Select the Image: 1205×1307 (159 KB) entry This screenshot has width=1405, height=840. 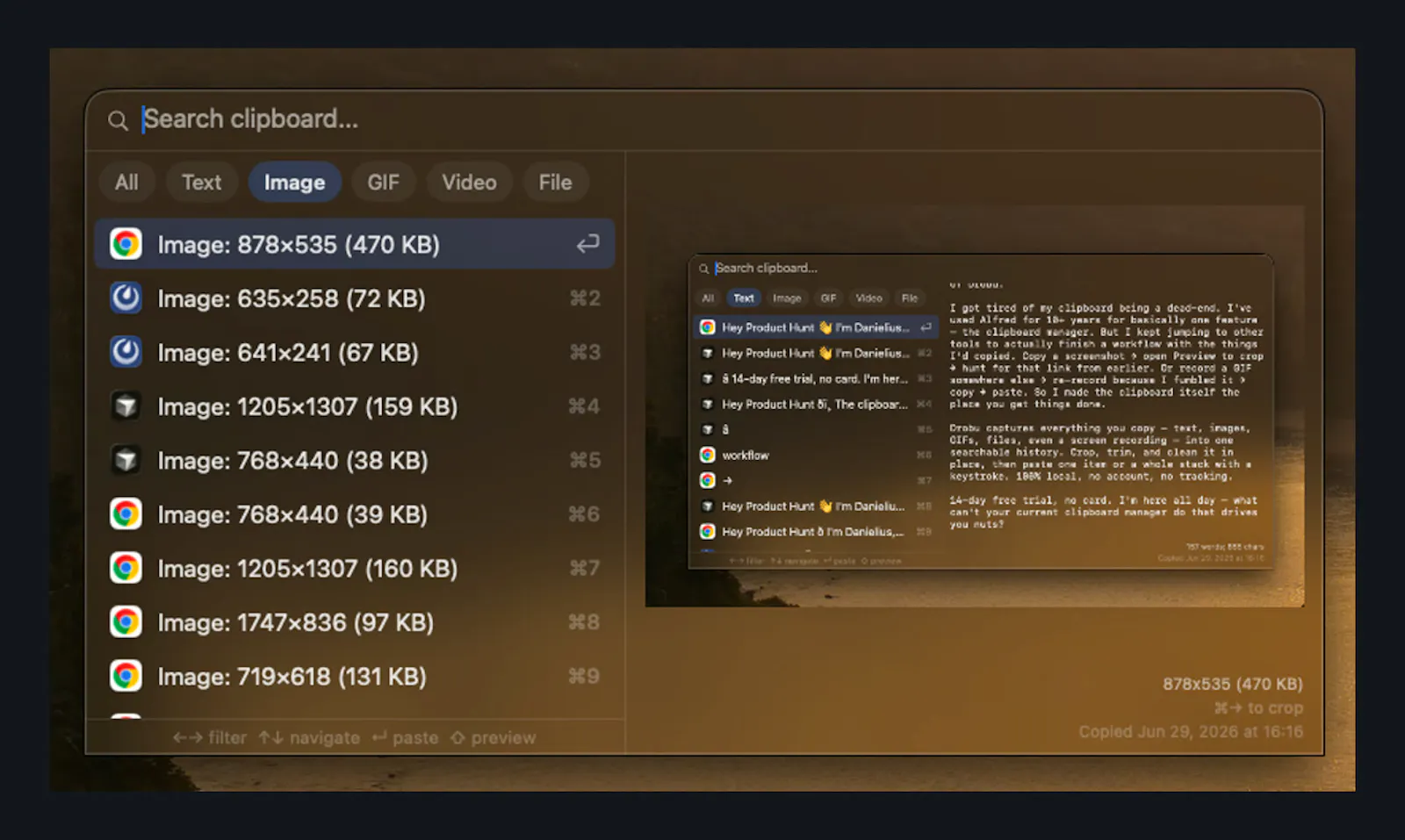[355, 406]
